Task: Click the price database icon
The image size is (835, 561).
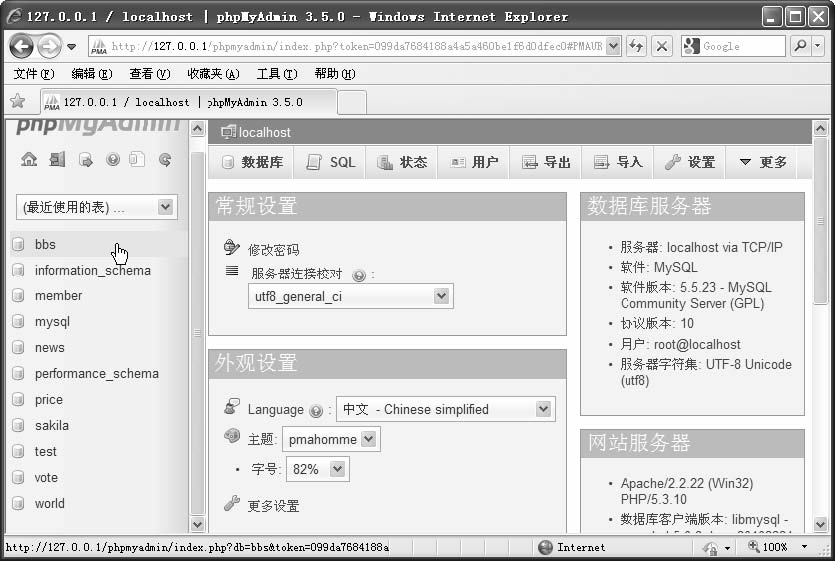Action: tap(18, 400)
